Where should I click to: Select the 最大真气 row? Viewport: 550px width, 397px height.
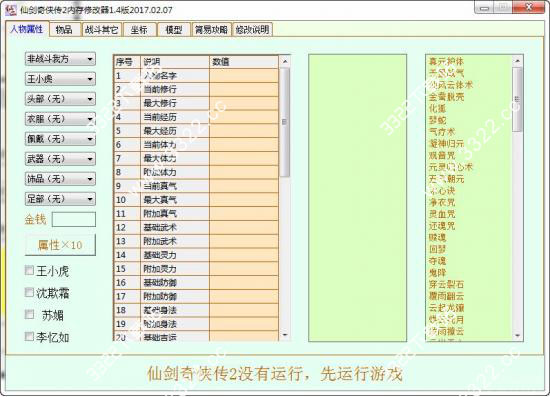196,200
